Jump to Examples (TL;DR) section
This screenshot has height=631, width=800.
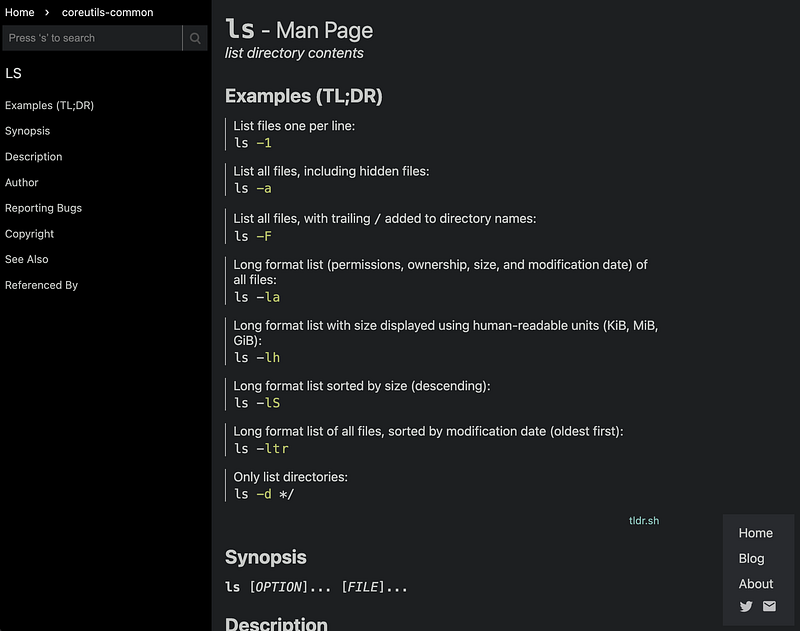click(49, 105)
